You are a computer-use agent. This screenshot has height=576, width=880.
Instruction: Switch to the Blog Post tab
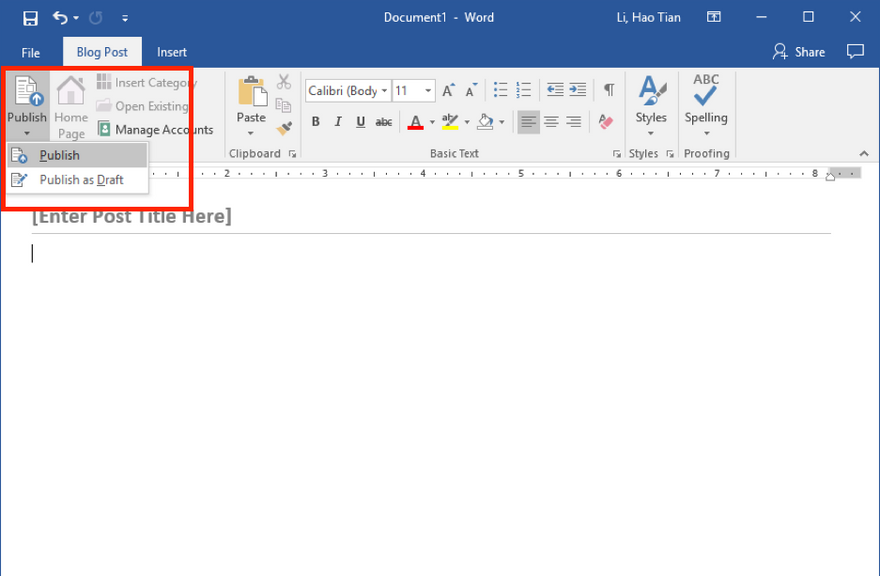[102, 52]
